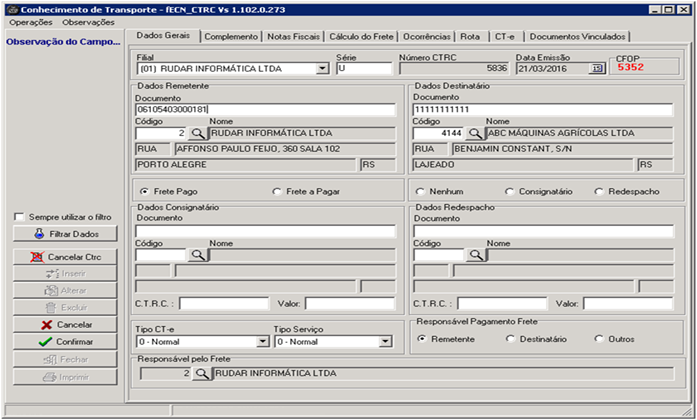Switch to the Cálculo do Frete tab

(x=361, y=37)
